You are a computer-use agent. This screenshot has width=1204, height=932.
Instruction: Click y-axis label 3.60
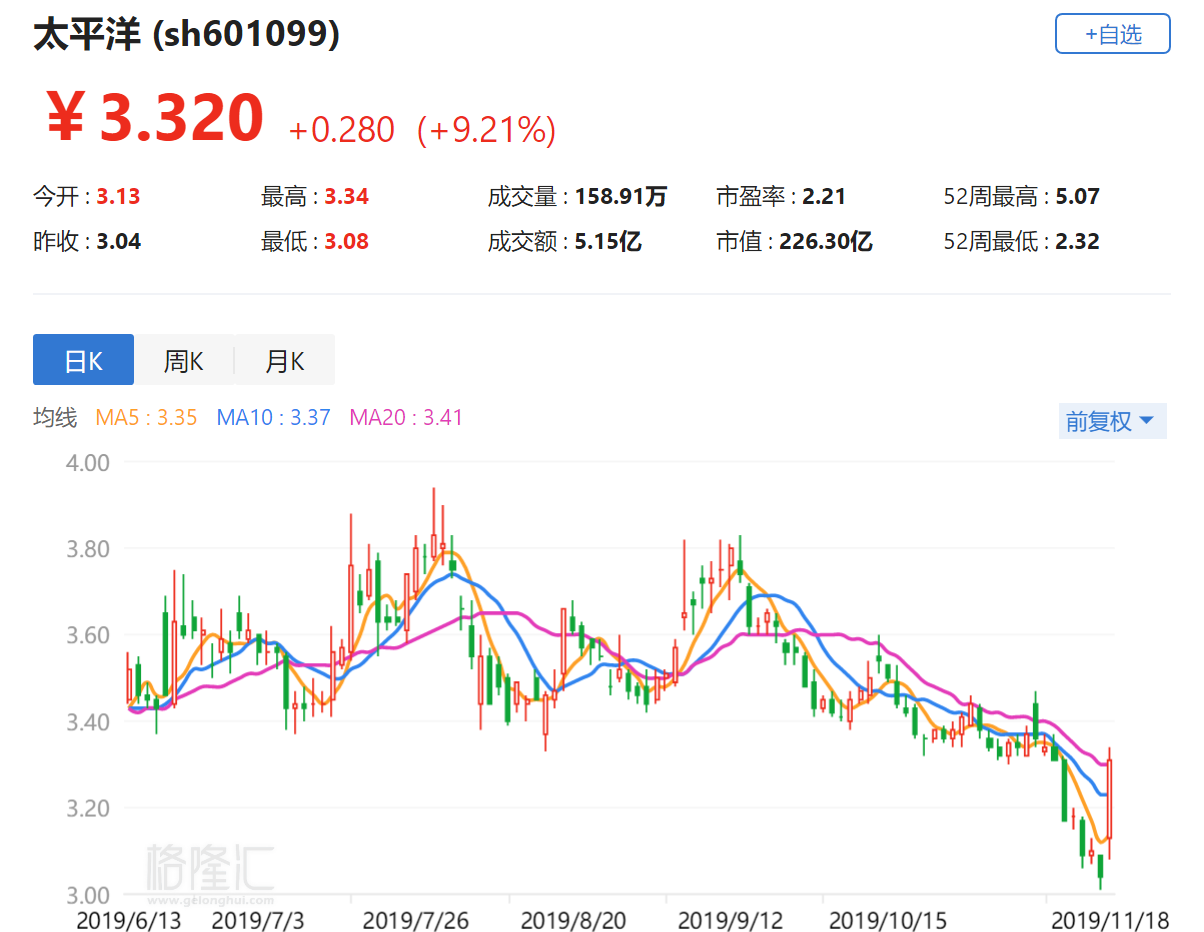click(x=89, y=636)
